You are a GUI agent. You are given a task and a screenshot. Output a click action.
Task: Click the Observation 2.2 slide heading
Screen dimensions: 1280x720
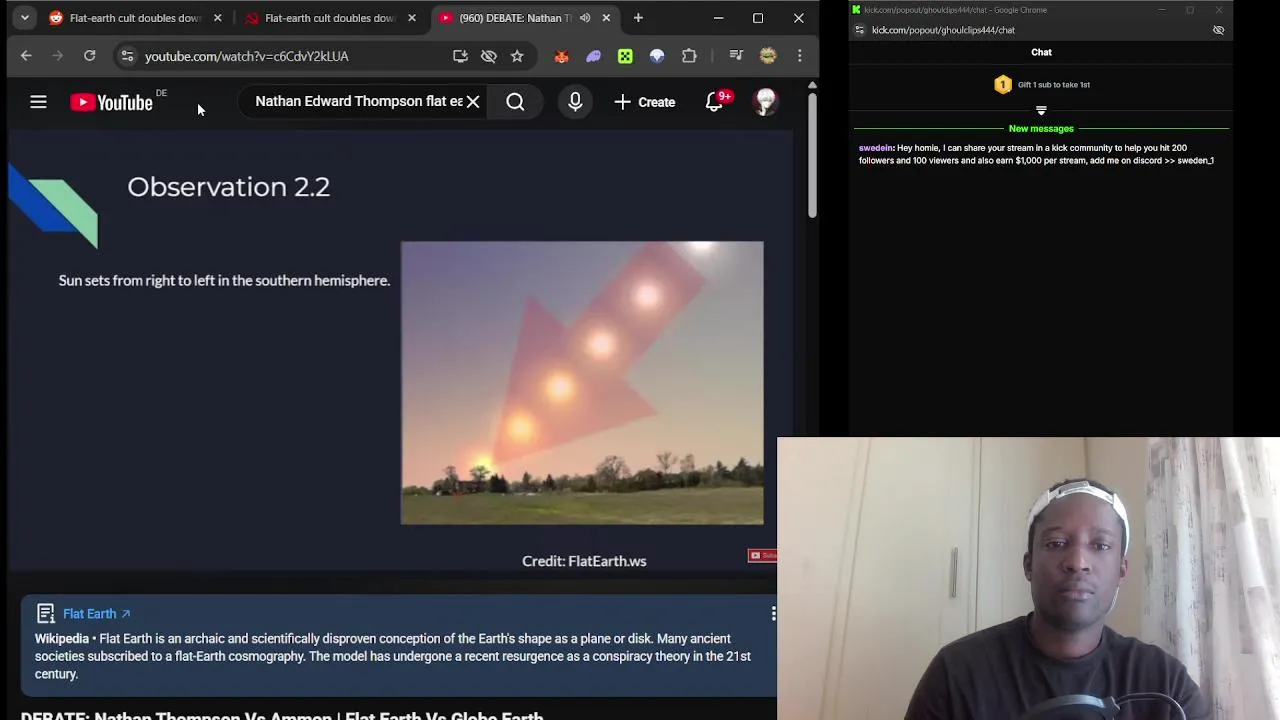[228, 187]
